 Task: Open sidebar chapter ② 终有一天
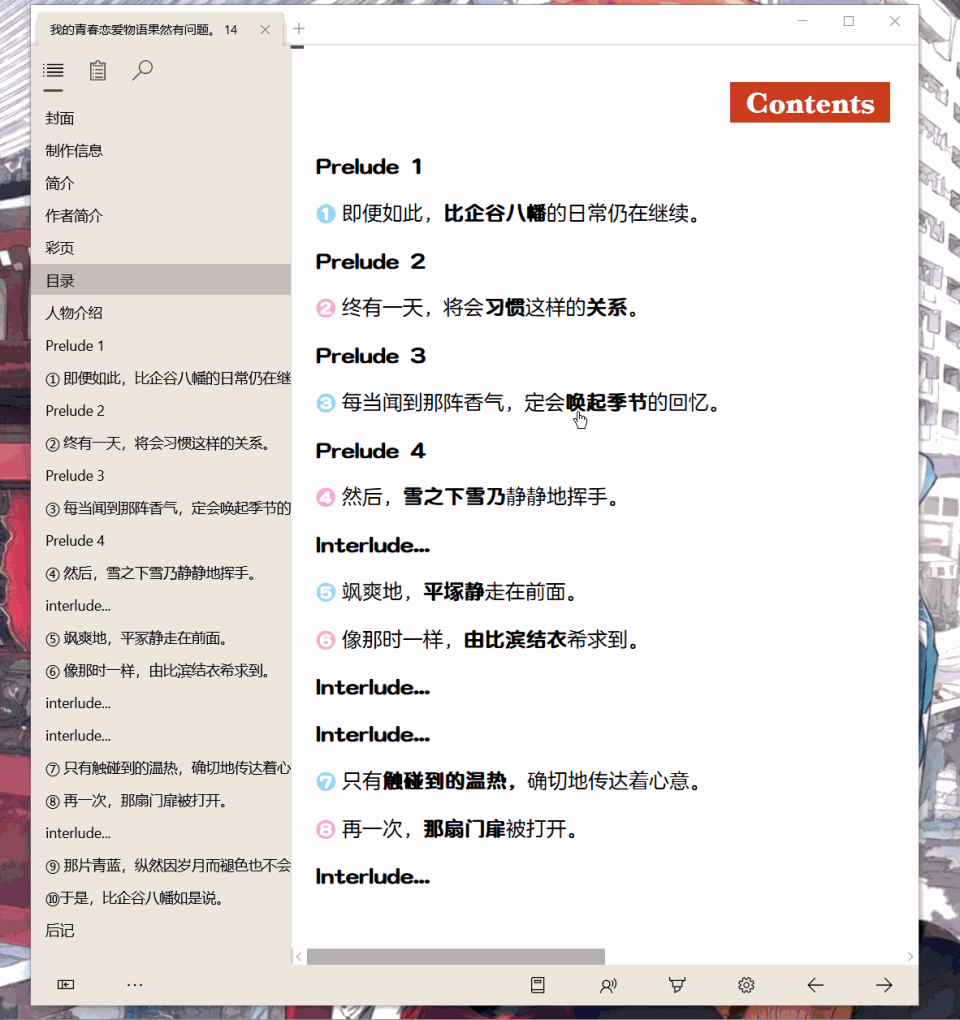pyautogui.click(x=161, y=443)
